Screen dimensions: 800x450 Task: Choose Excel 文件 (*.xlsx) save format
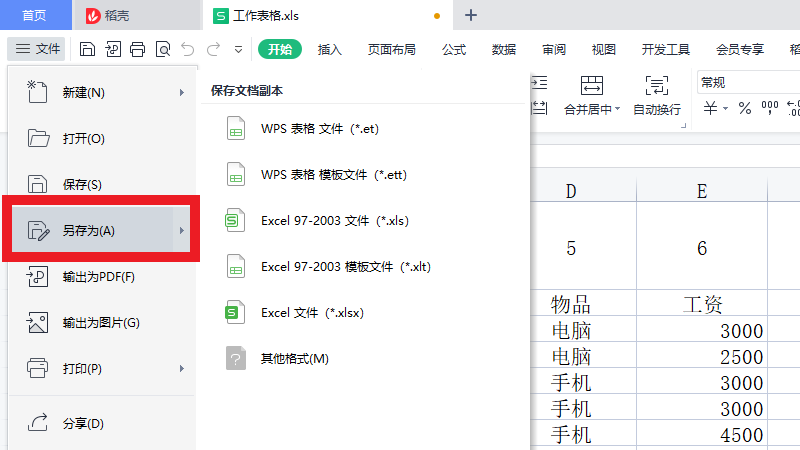(312, 313)
